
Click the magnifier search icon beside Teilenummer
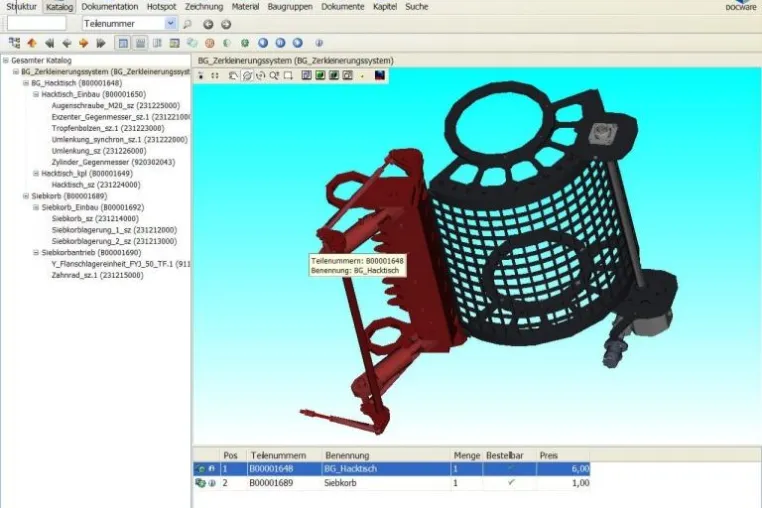(x=187, y=24)
